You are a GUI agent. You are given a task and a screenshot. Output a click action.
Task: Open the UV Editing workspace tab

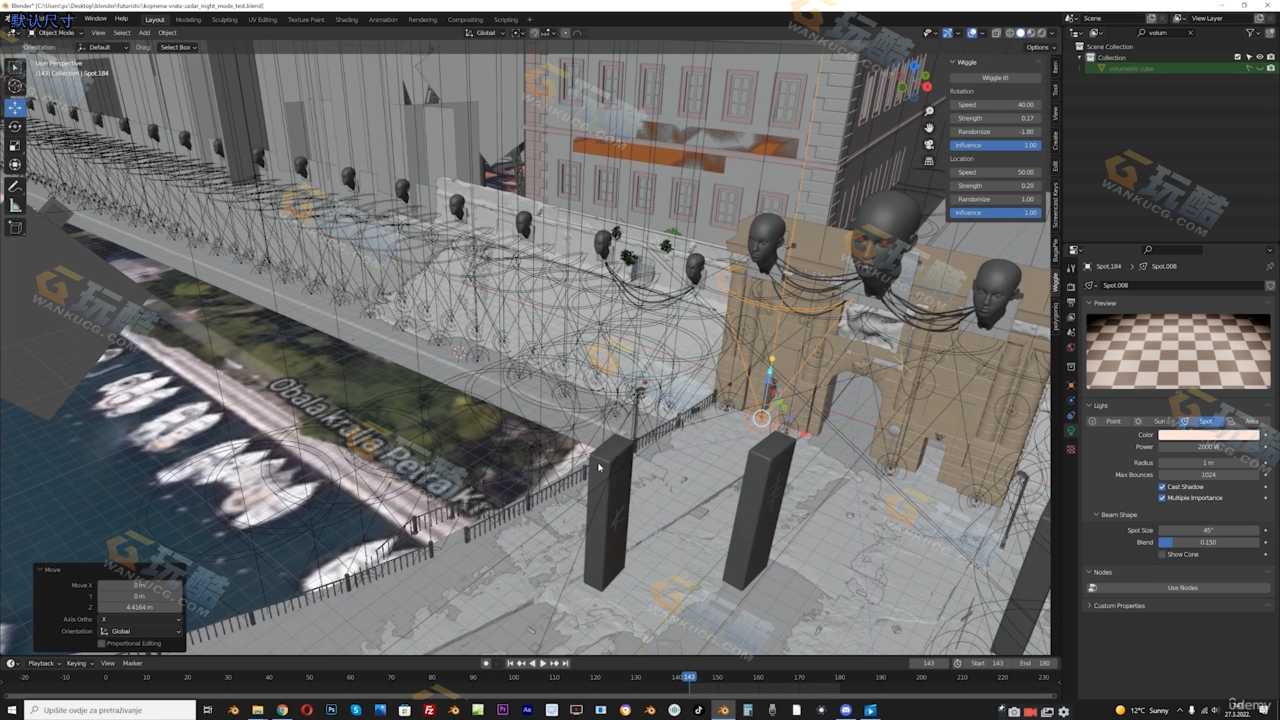coord(262,19)
